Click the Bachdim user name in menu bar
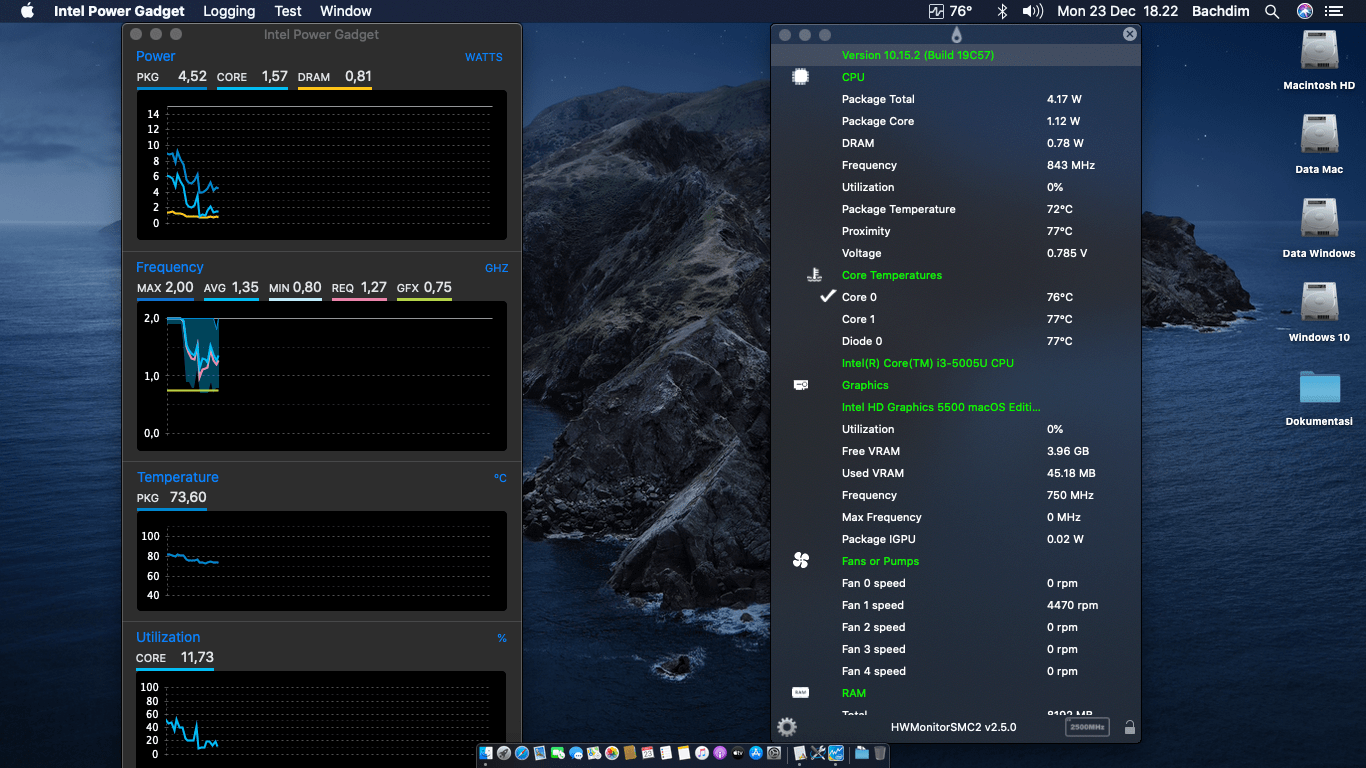The image size is (1366, 768). click(x=1221, y=11)
